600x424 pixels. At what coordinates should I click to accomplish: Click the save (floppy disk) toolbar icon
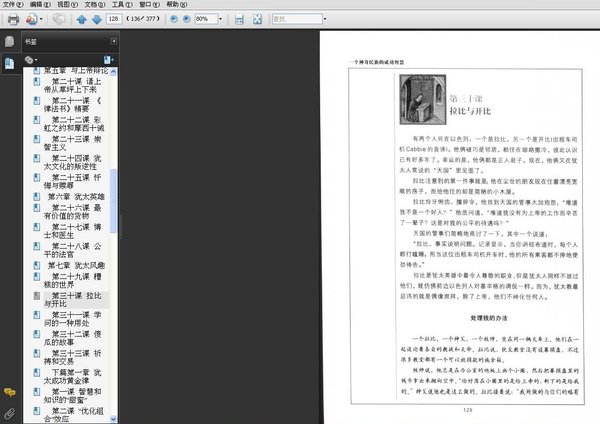pos(238,19)
